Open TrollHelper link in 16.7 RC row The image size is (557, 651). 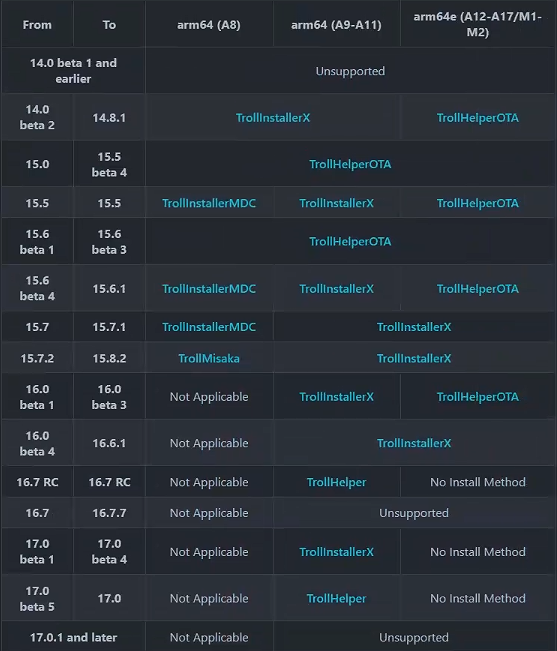tap(336, 482)
